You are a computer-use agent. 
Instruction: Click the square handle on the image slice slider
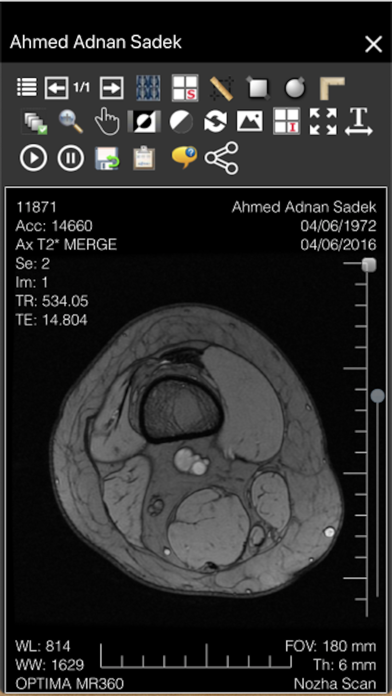coord(368,265)
